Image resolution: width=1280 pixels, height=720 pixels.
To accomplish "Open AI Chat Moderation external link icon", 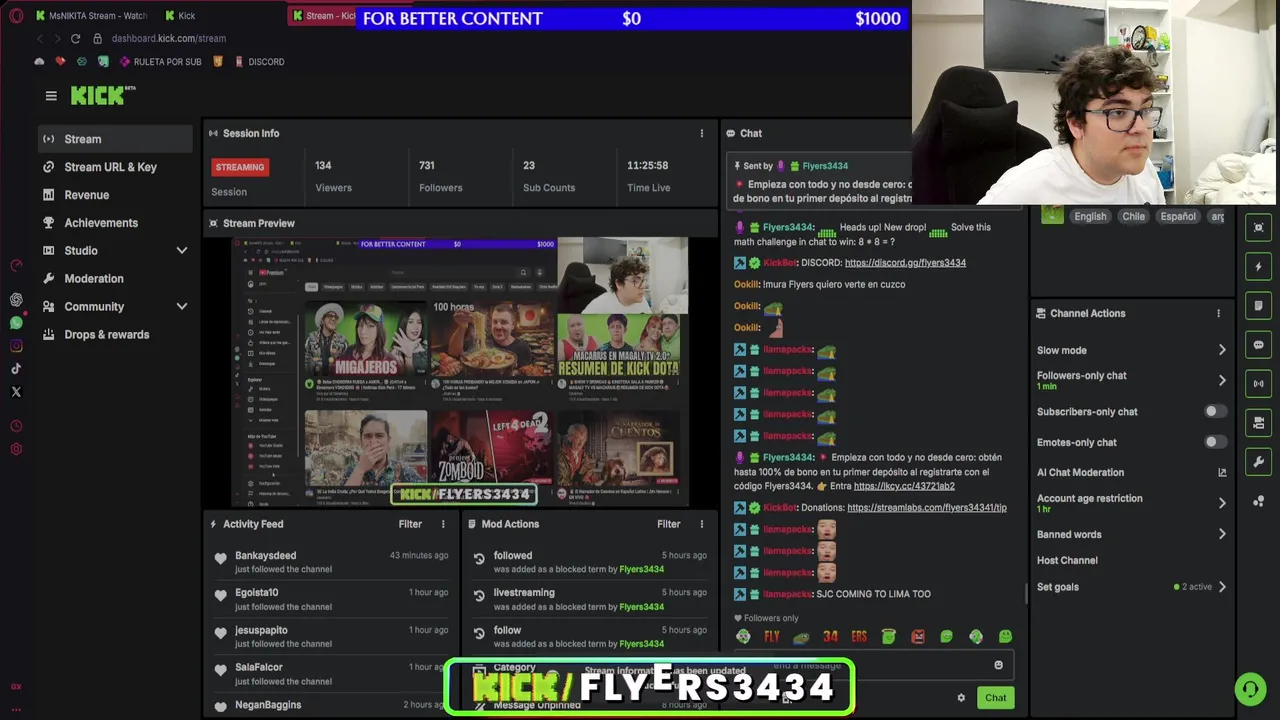I will (x=1222, y=472).
